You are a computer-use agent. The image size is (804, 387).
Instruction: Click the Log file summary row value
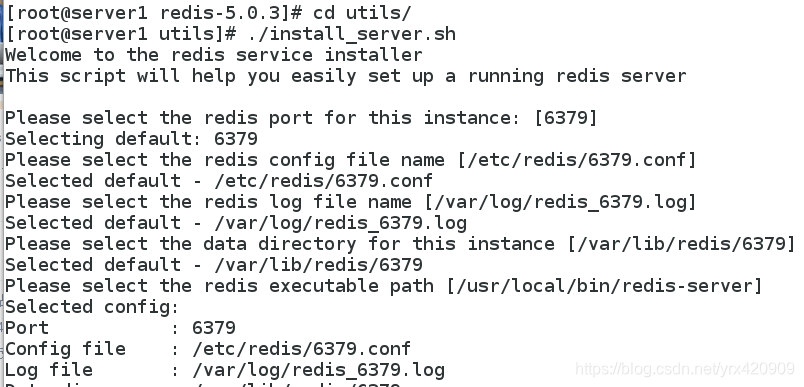[x=318, y=370]
